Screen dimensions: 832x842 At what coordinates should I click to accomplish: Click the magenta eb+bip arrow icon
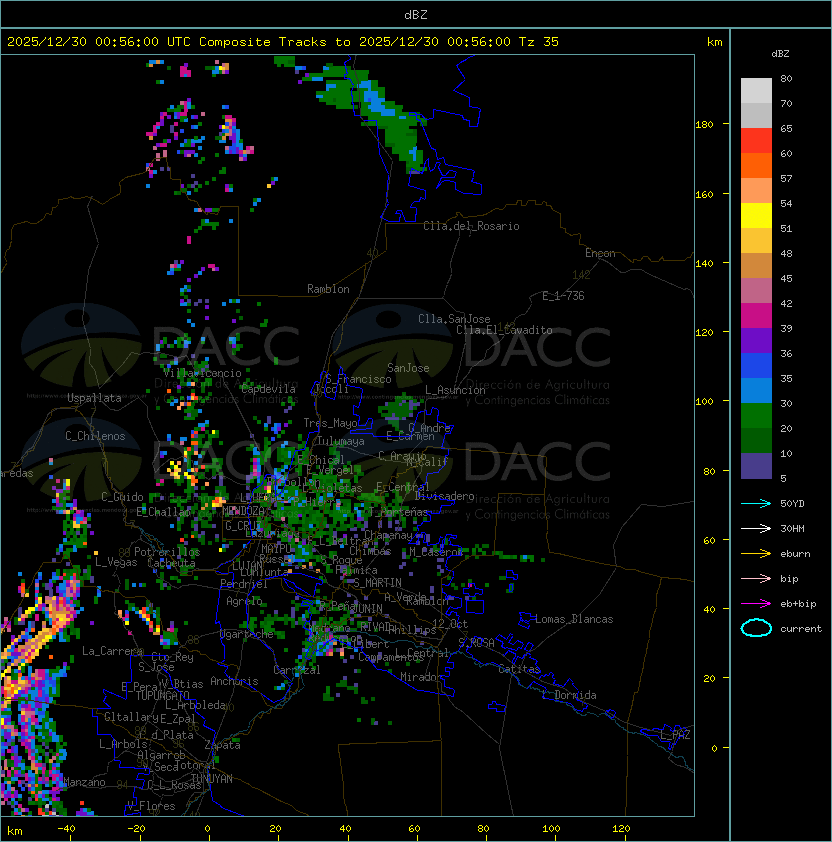[x=756, y=604]
